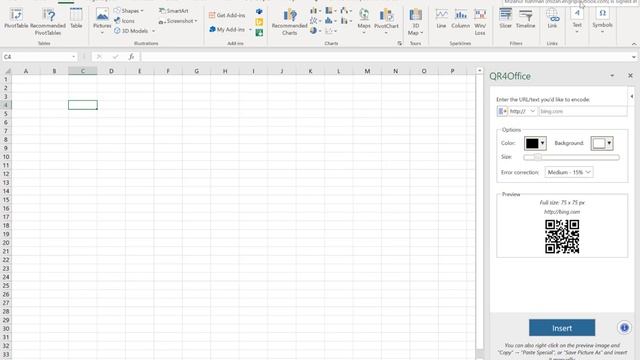The width and height of the screenshot is (640, 360).
Task: Close the QR4Office task pane
Action: click(630, 76)
